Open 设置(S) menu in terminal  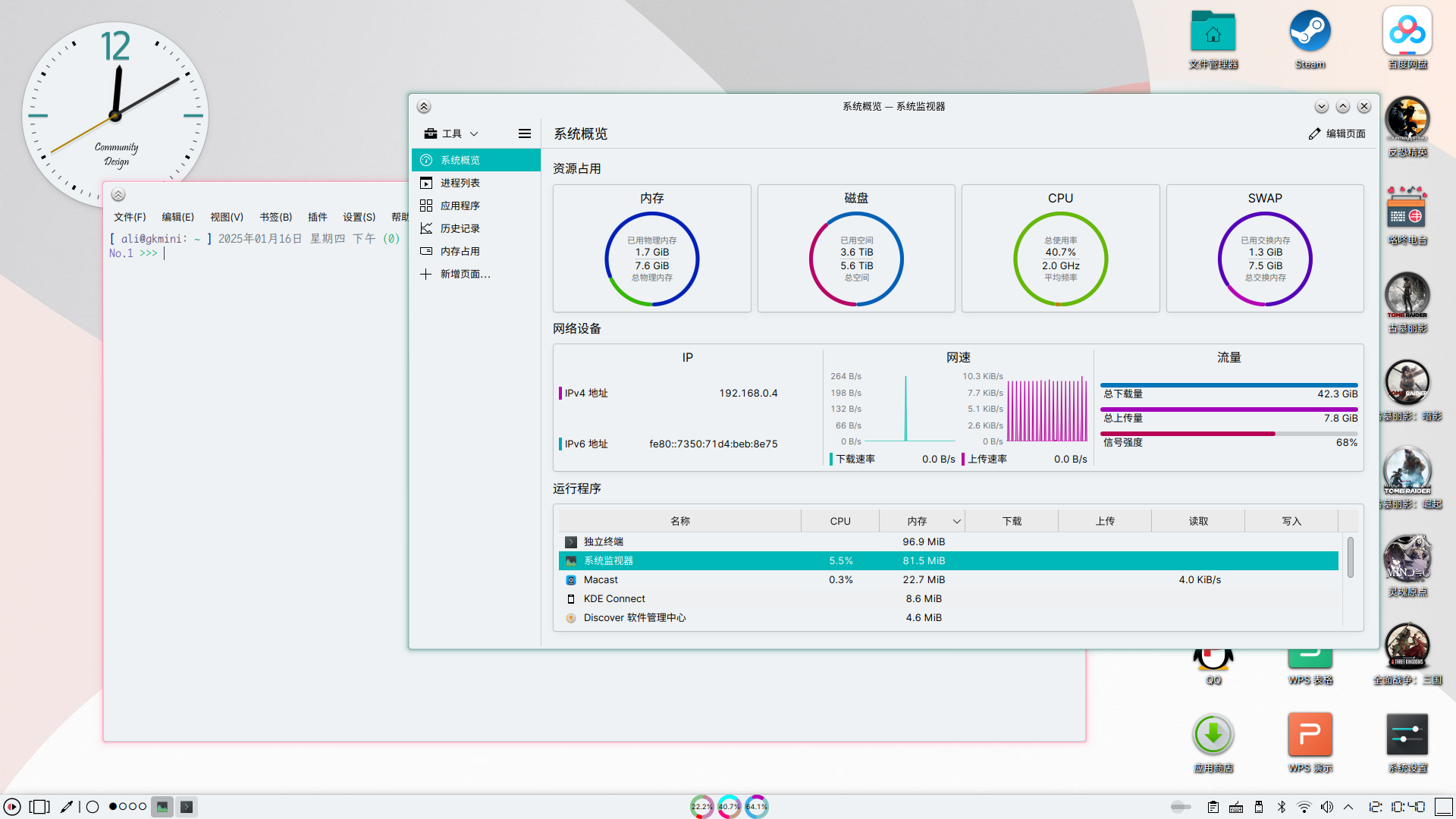click(x=359, y=217)
